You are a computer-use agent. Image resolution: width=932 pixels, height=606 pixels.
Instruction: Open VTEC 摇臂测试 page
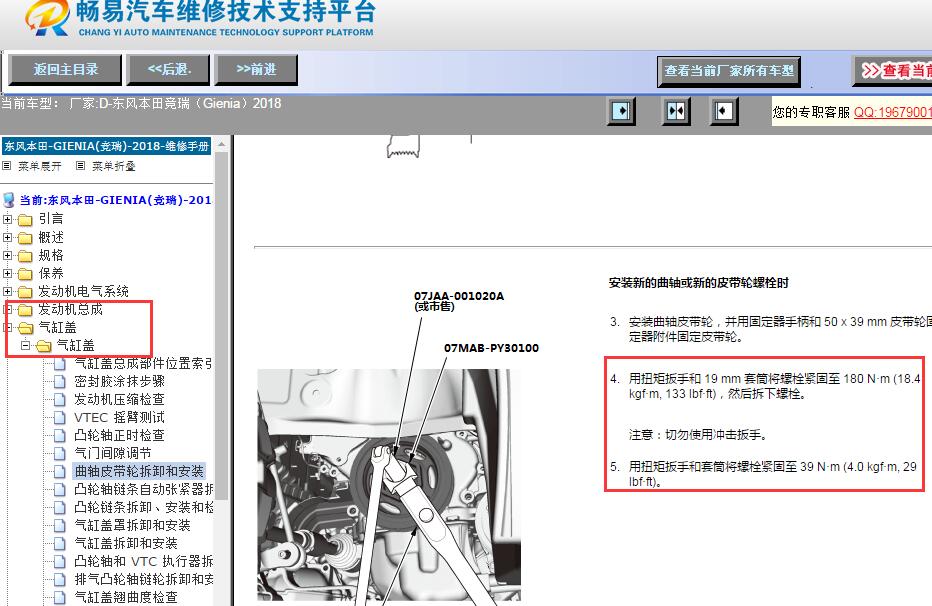[119, 418]
